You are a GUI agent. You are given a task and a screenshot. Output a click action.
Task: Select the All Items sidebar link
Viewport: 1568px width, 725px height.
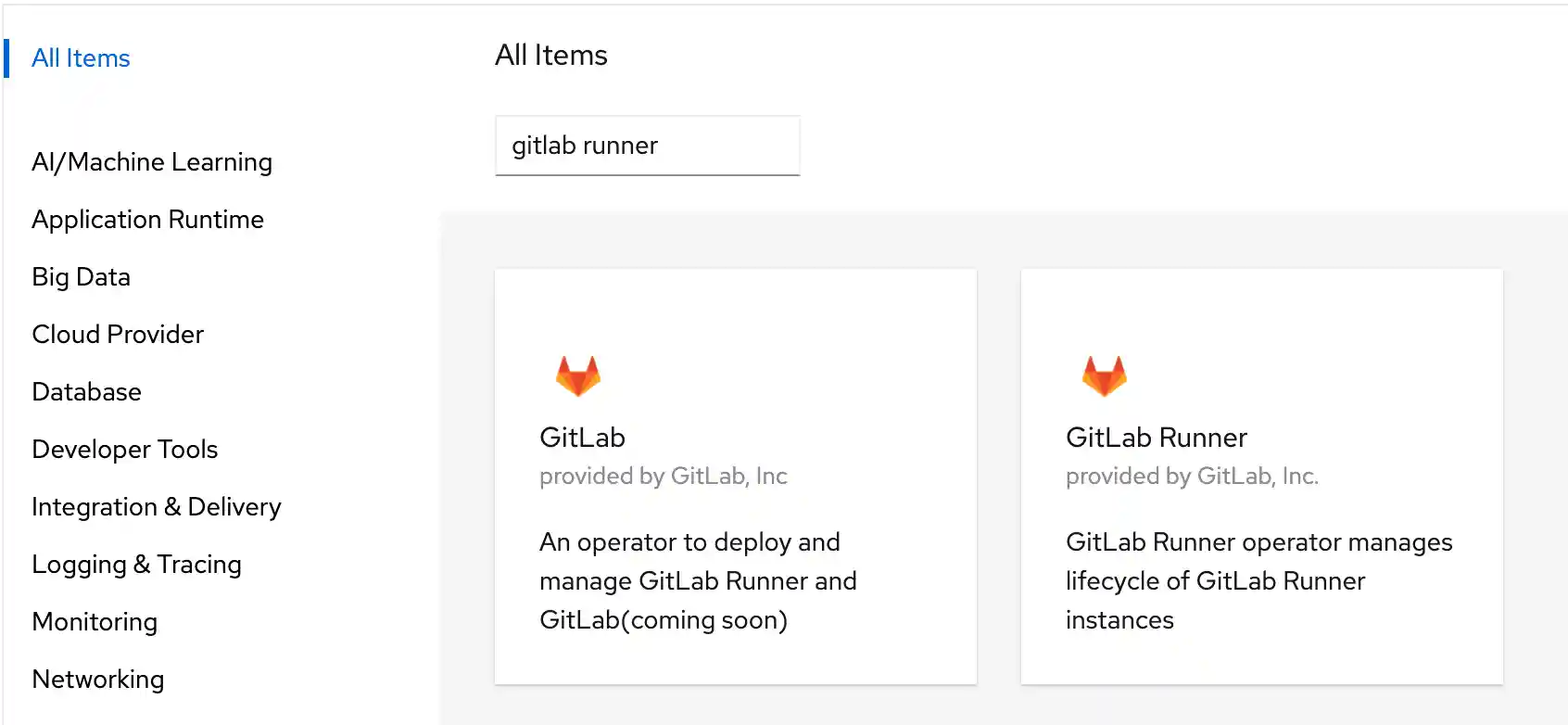[x=81, y=57]
